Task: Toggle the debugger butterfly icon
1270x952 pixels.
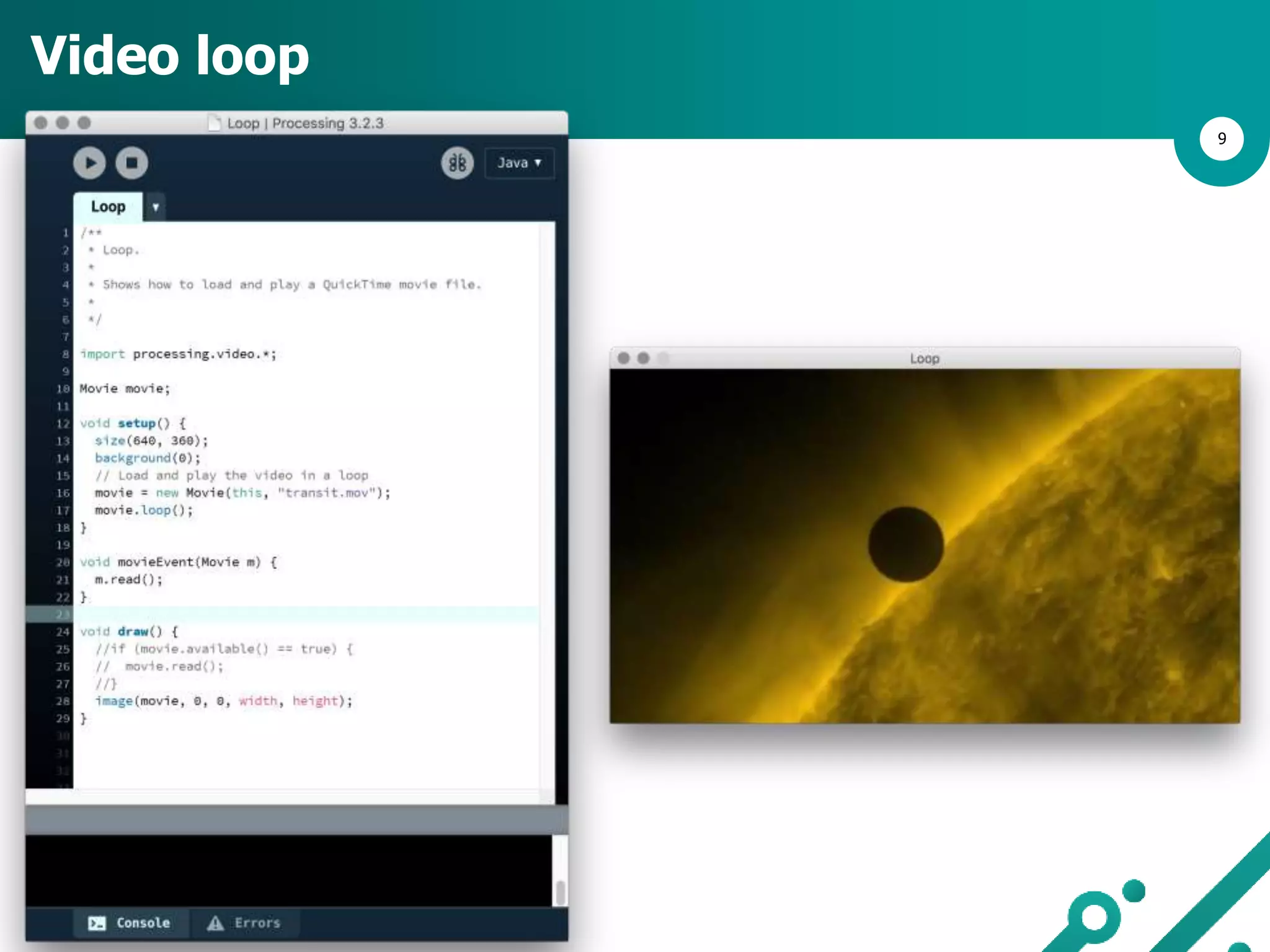Action: [x=457, y=163]
